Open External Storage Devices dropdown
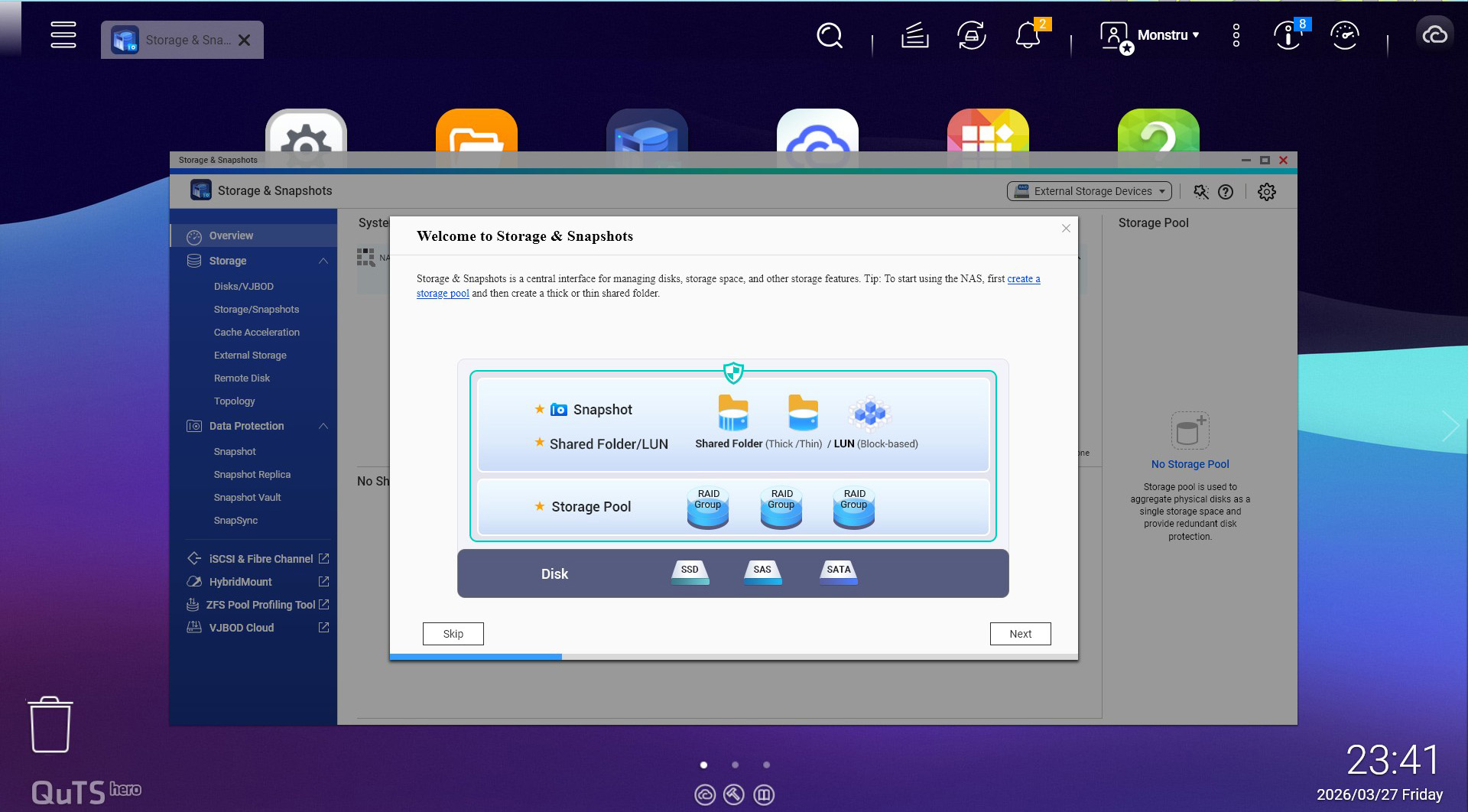Image resolution: width=1468 pixels, height=812 pixels. (x=1089, y=191)
